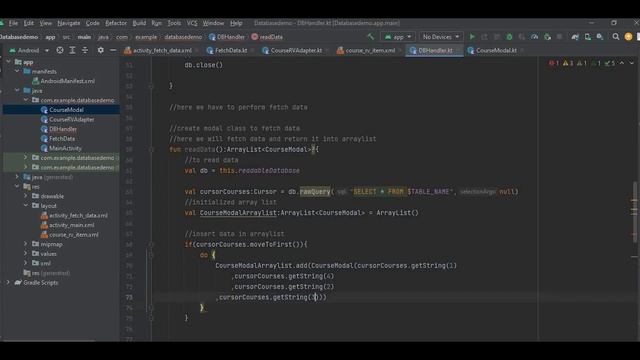Screen dimensions: 640x360
Task: Open the Device Manager icon
Action: 588,37
